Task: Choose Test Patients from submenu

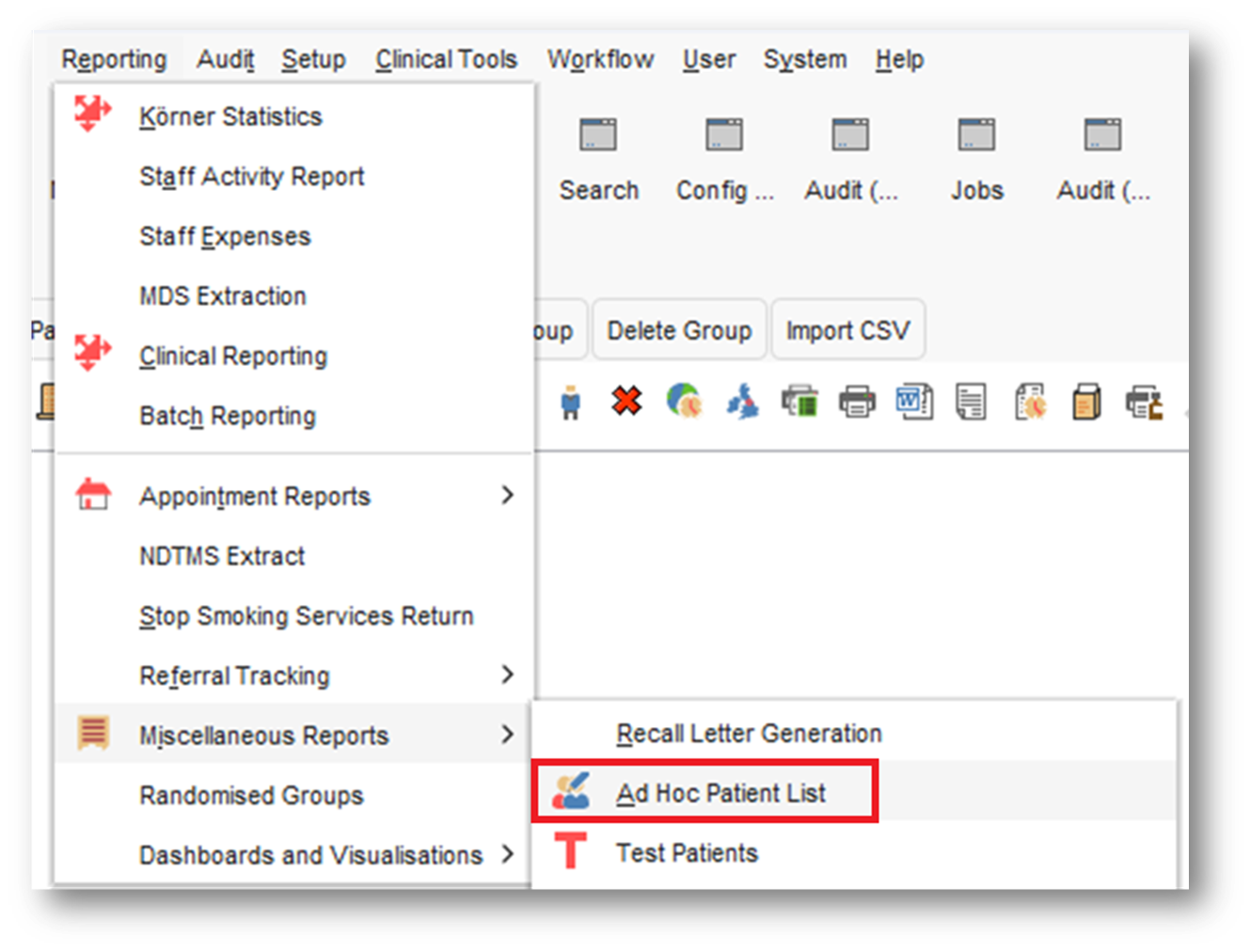Action: coord(854,853)
